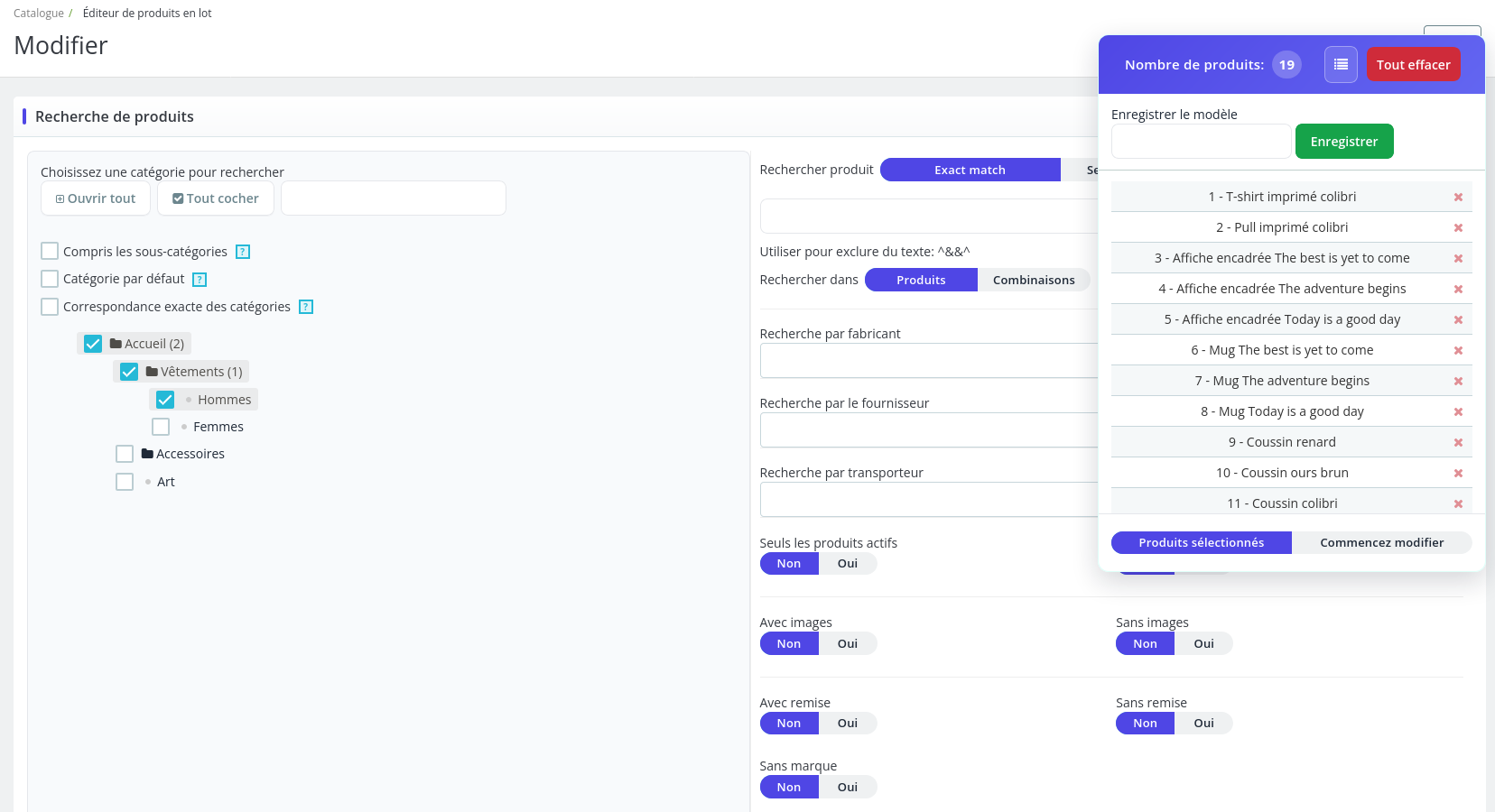Set Seuls les produits actifs to Non
The height and width of the screenshot is (812, 1495).
click(789, 564)
